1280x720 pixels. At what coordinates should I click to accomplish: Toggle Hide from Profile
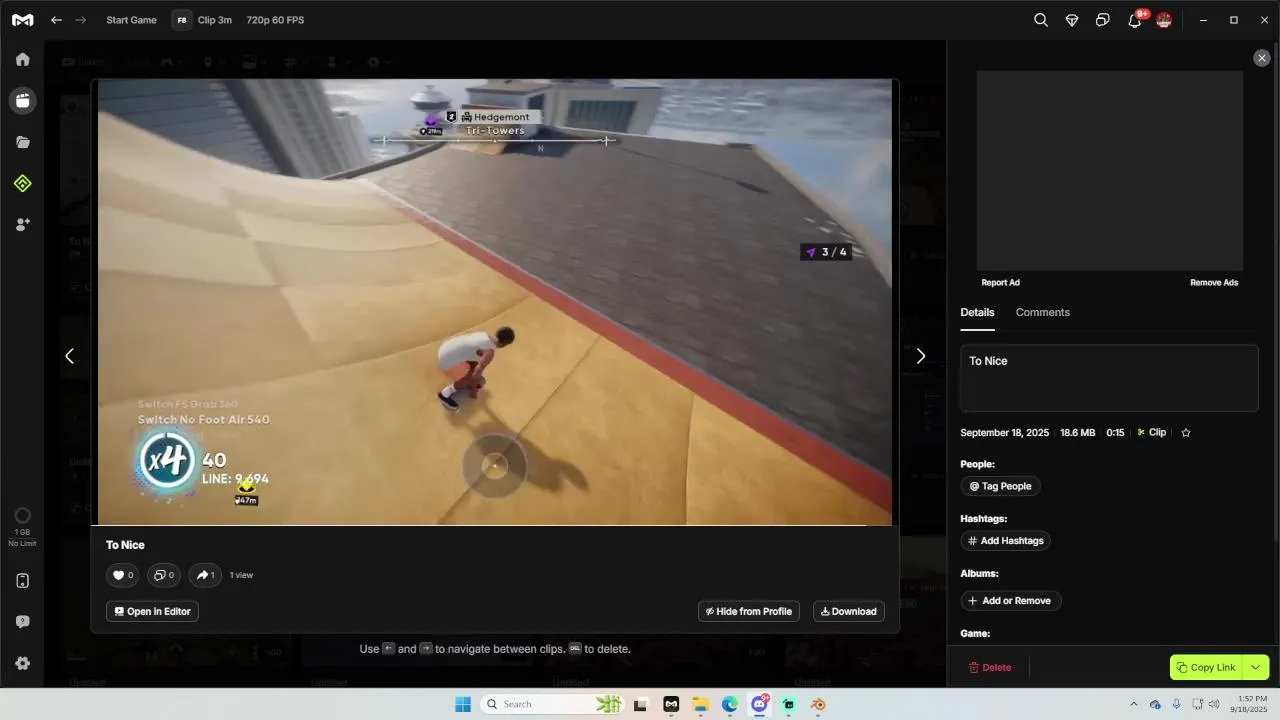coord(749,611)
